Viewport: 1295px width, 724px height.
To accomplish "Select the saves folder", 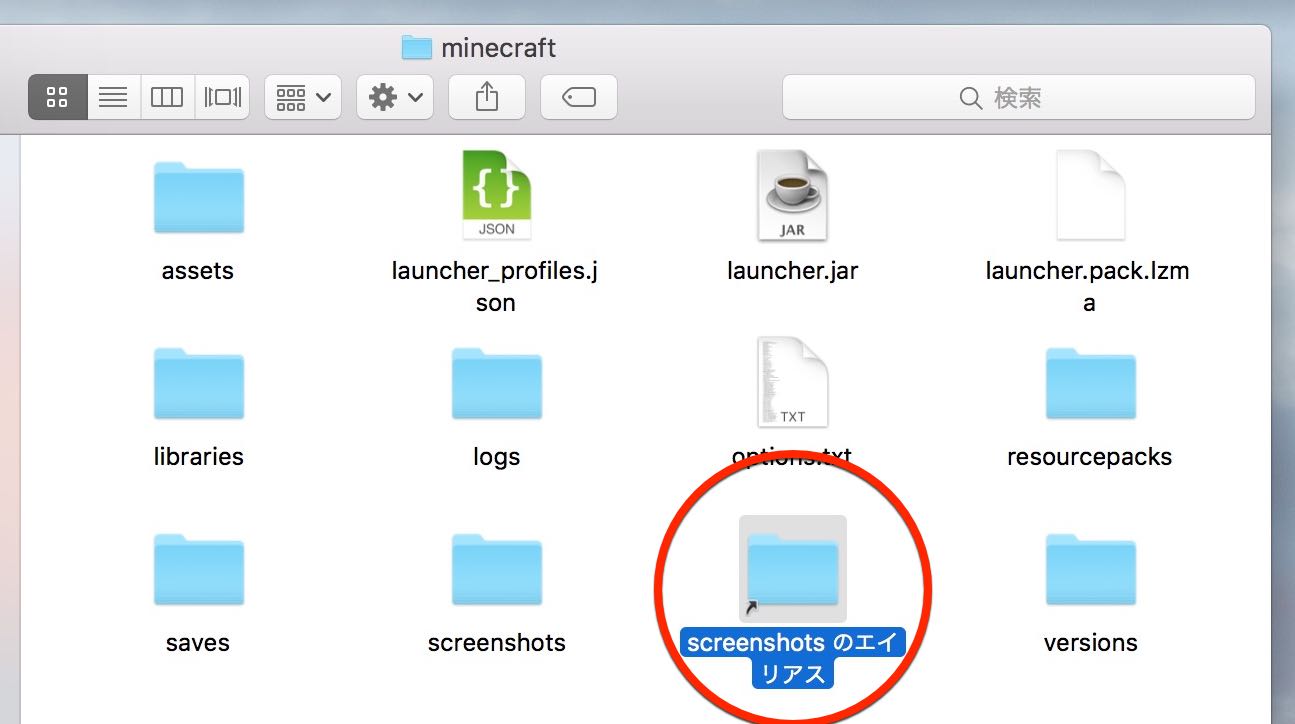I will click(x=198, y=571).
